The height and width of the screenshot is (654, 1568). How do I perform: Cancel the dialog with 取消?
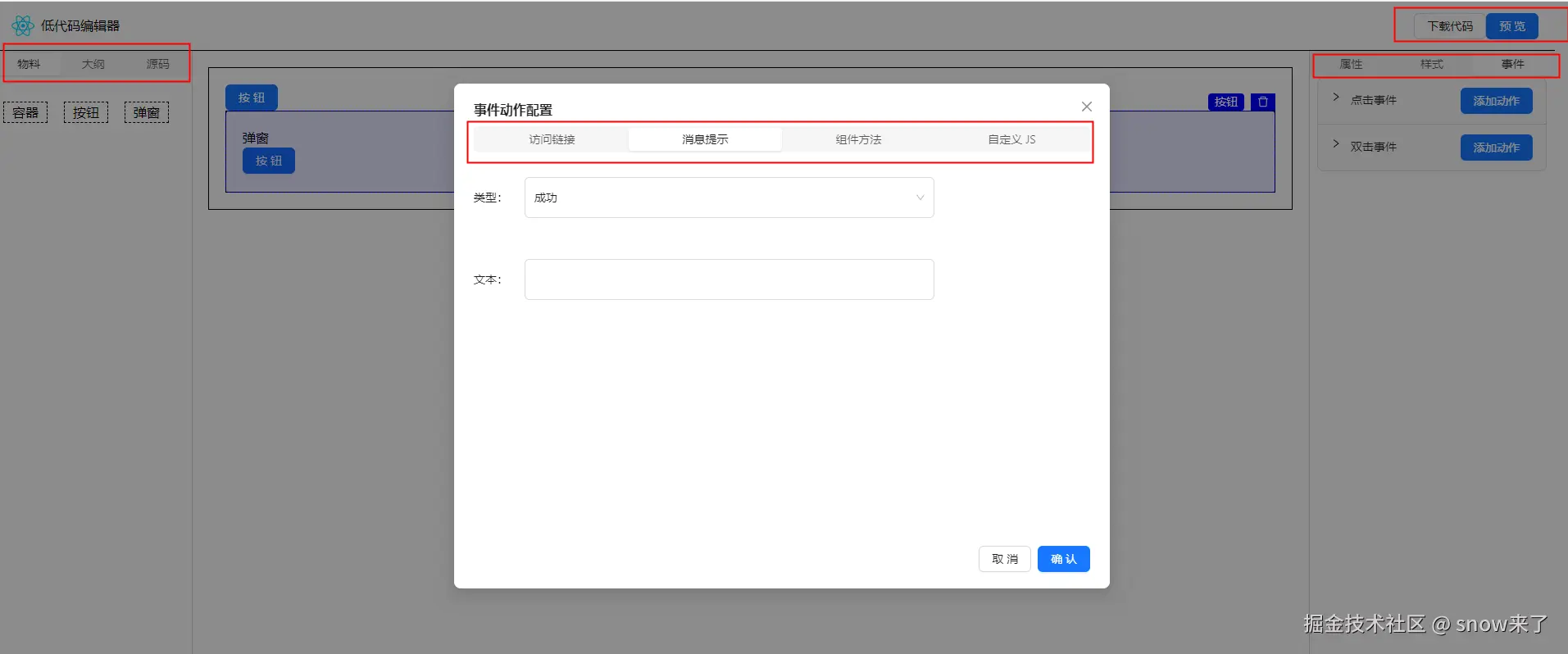pos(1005,559)
